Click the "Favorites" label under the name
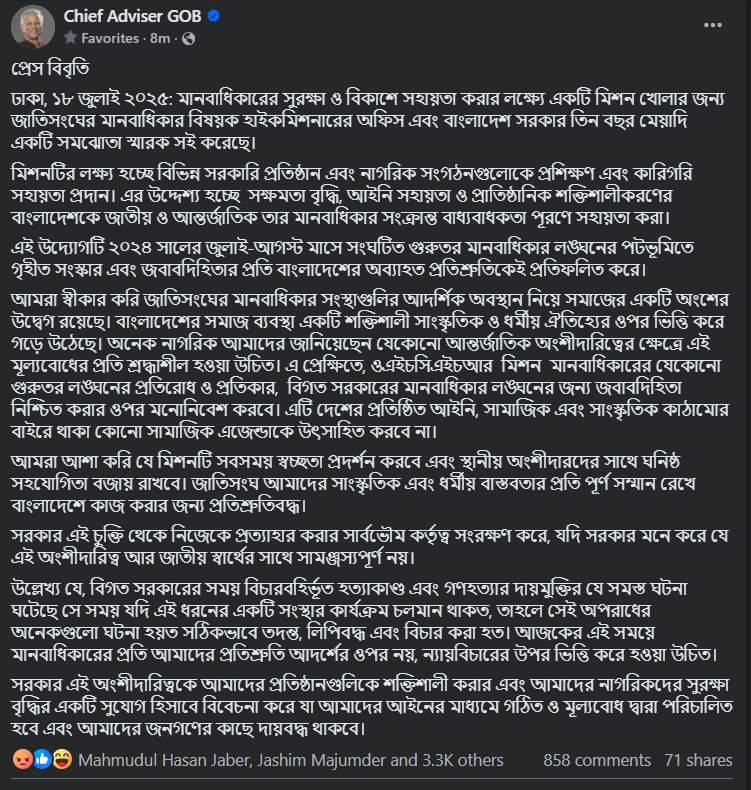Image resolution: width=751 pixels, height=790 pixels. [110, 38]
